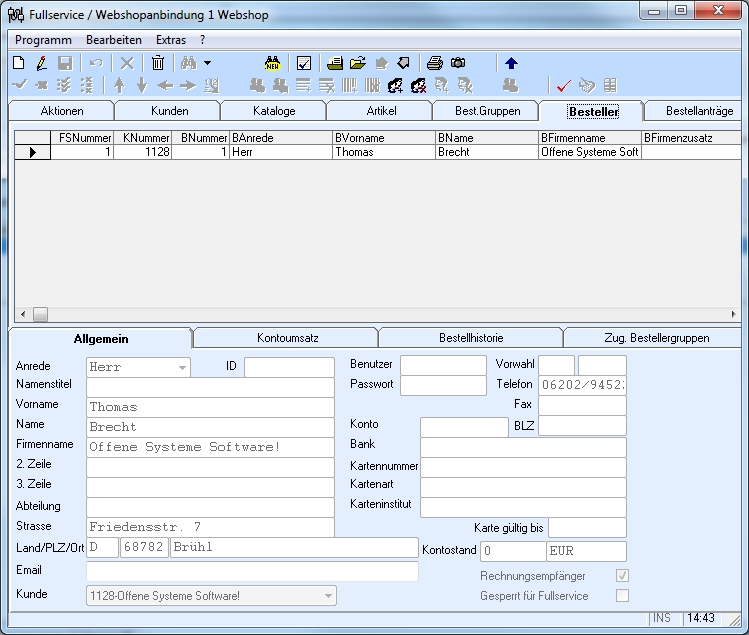This screenshot has height=635, width=749.
Task: Click the binoculars Search icon
Action: (188, 63)
